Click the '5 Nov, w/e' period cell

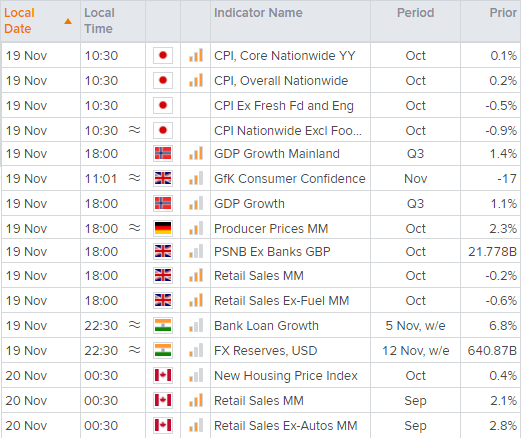(415, 325)
